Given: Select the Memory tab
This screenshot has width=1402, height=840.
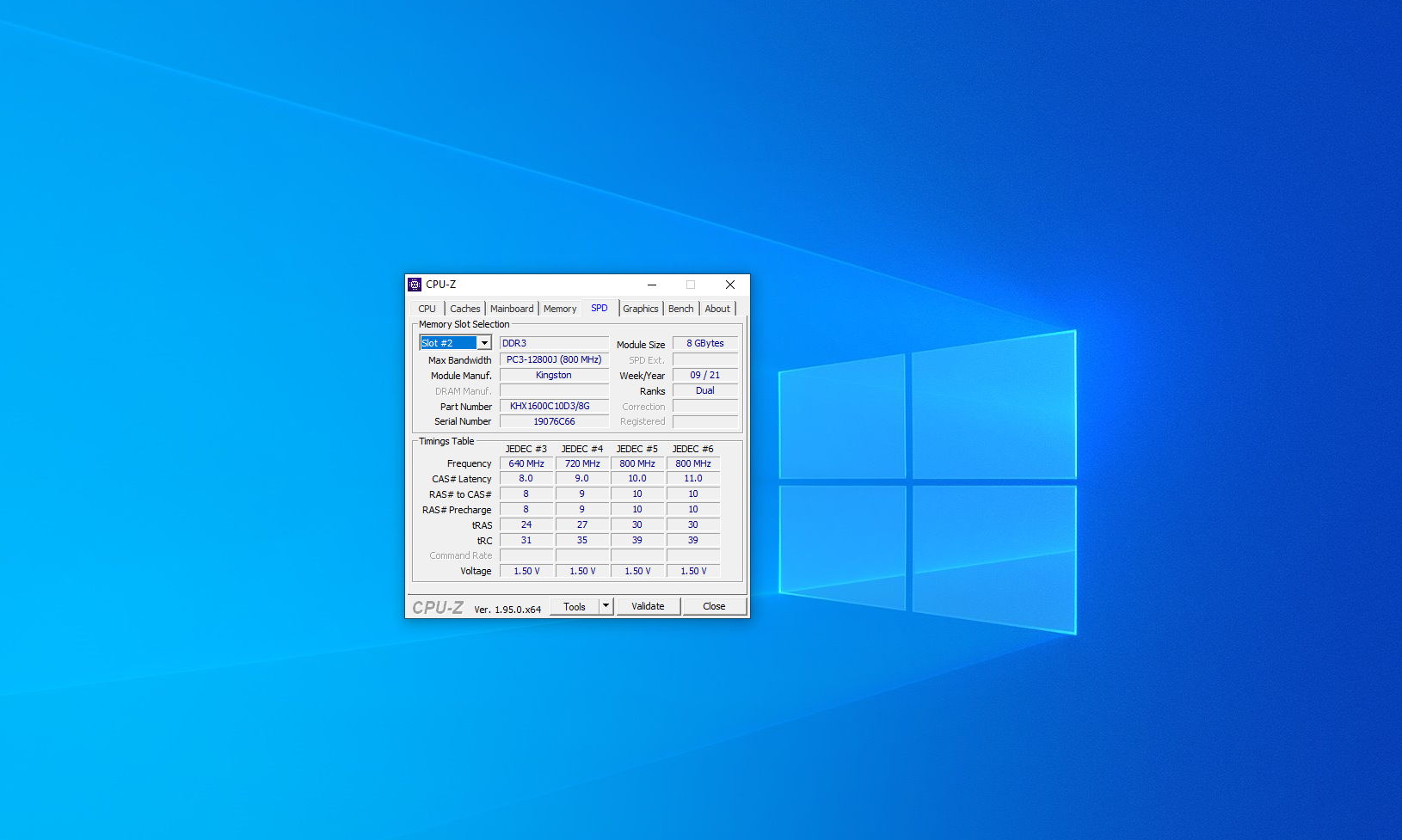Looking at the screenshot, I should 560,309.
